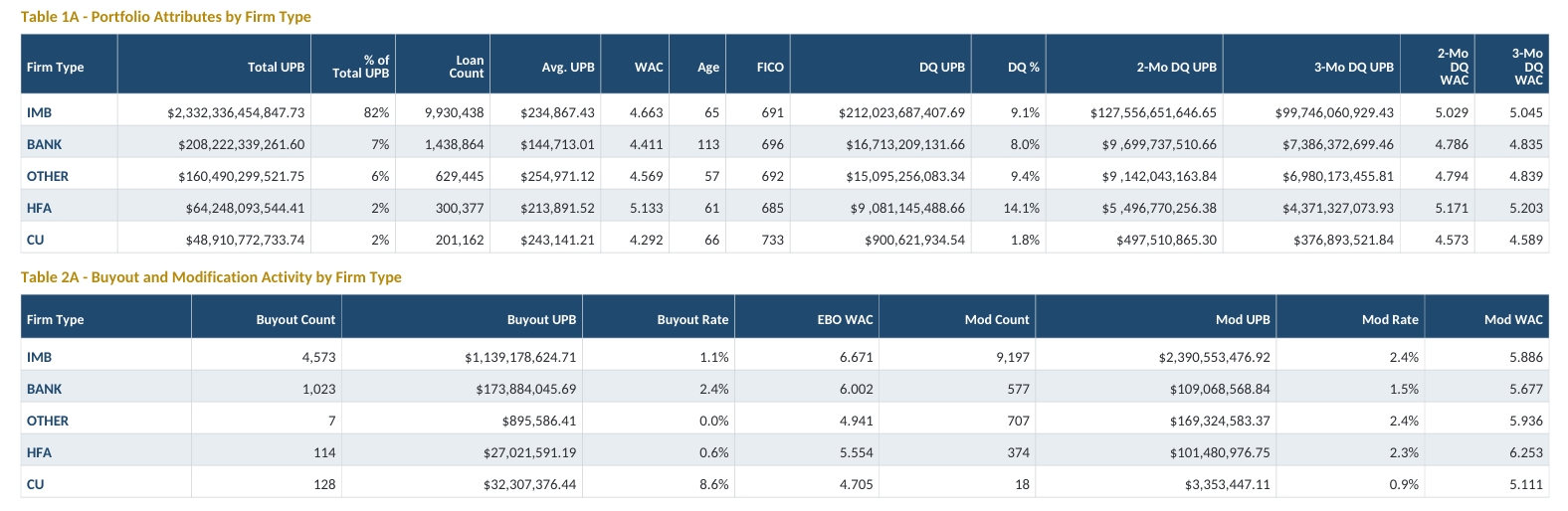Click the Table 1A Portfolio Attributes title

coord(166,17)
